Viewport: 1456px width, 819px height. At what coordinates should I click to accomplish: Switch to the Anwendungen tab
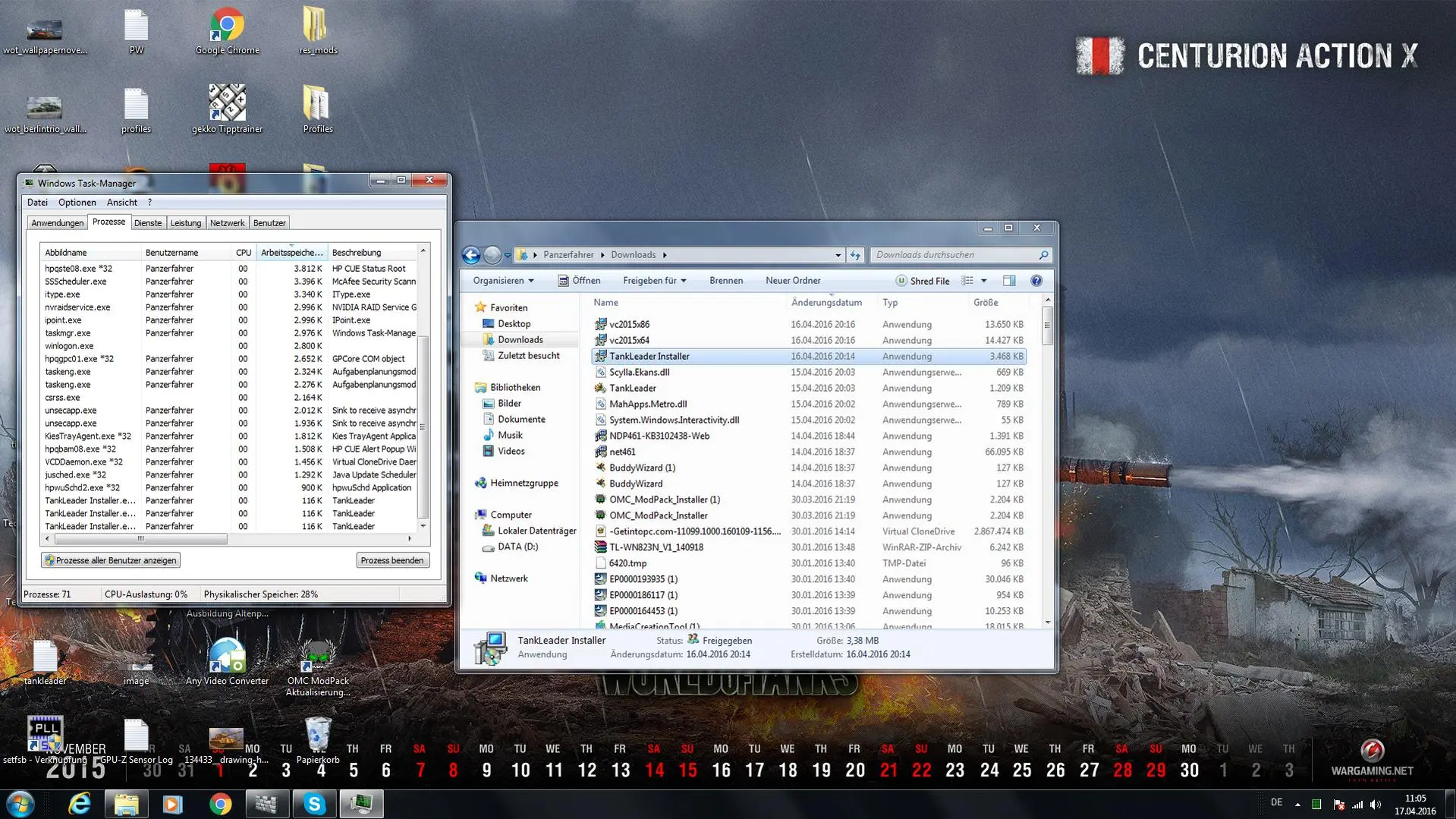(58, 223)
